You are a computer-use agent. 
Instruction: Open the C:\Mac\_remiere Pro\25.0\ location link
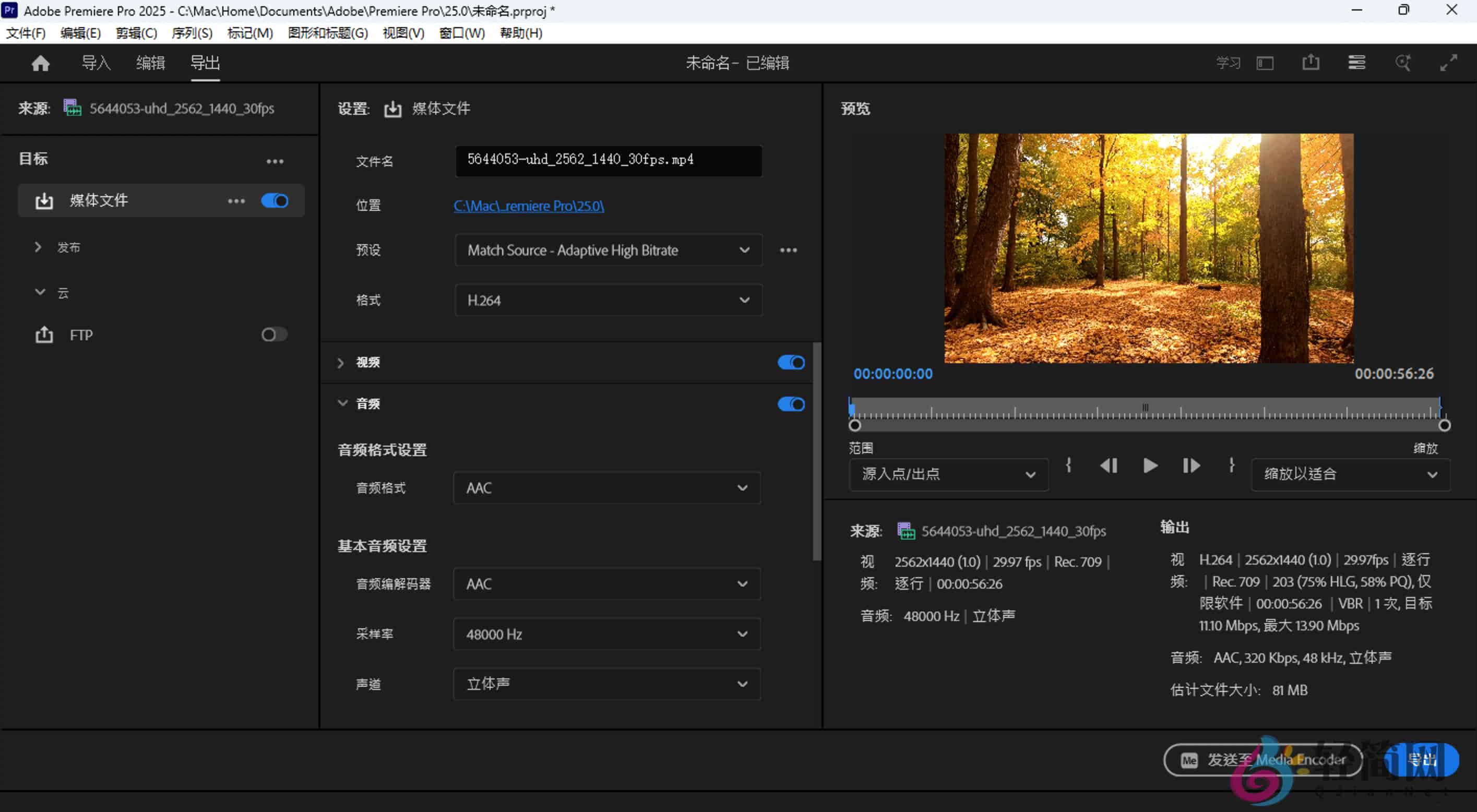pyautogui.click(x=529, y=206)
